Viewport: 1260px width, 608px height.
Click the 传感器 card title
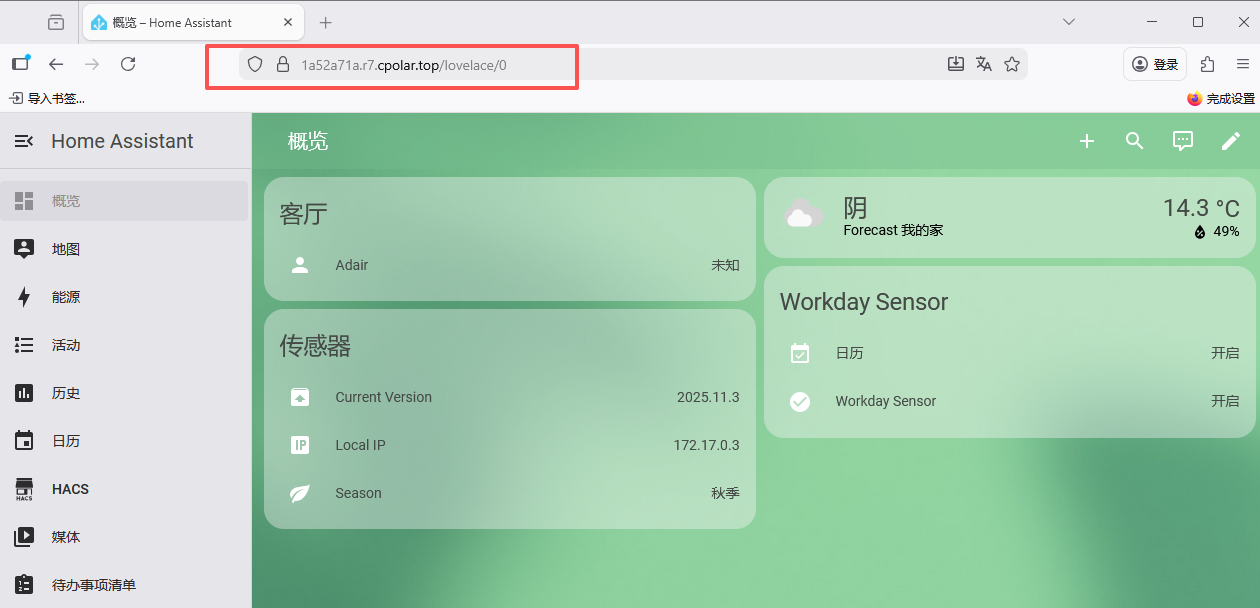(x=316, y=346)
